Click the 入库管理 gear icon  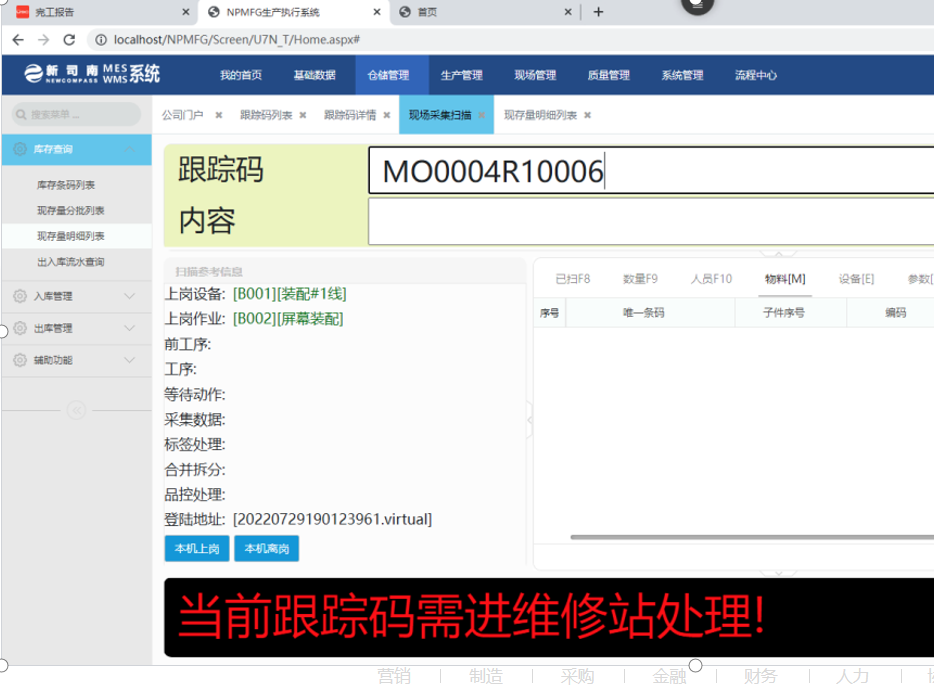pyautogui.click(x=20, y=296)
